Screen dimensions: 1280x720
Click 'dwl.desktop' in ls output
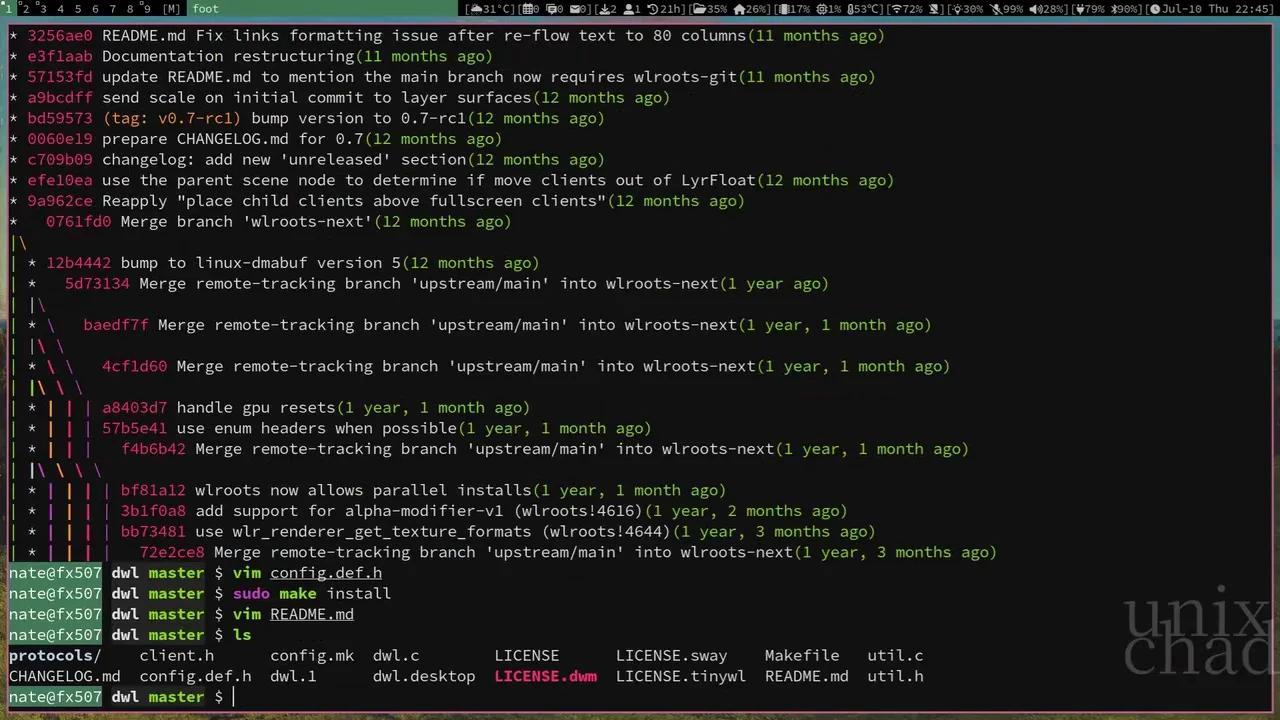pyautogui.click(x=424, y=676)
